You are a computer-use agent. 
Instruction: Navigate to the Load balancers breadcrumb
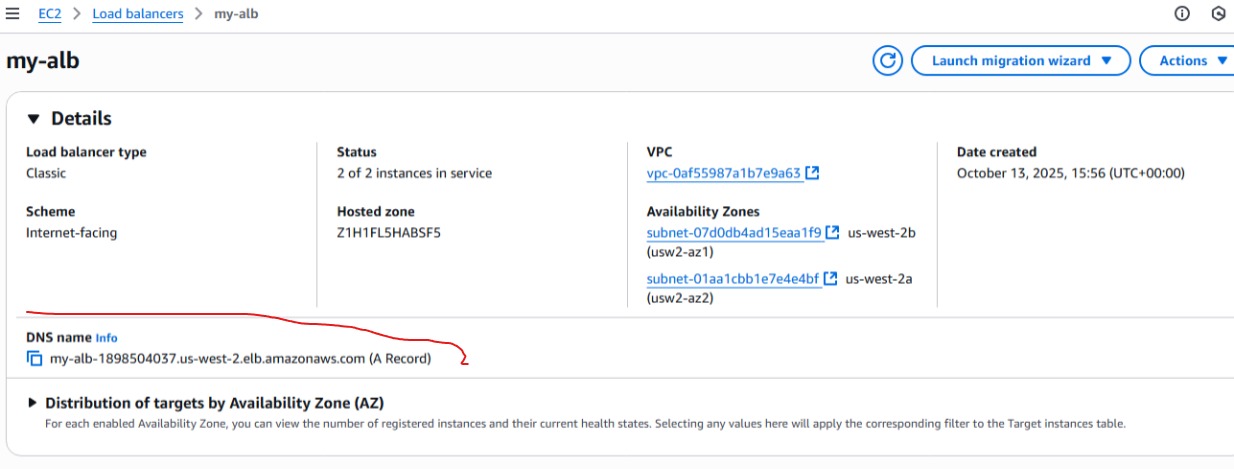click(x=138, y=14)
